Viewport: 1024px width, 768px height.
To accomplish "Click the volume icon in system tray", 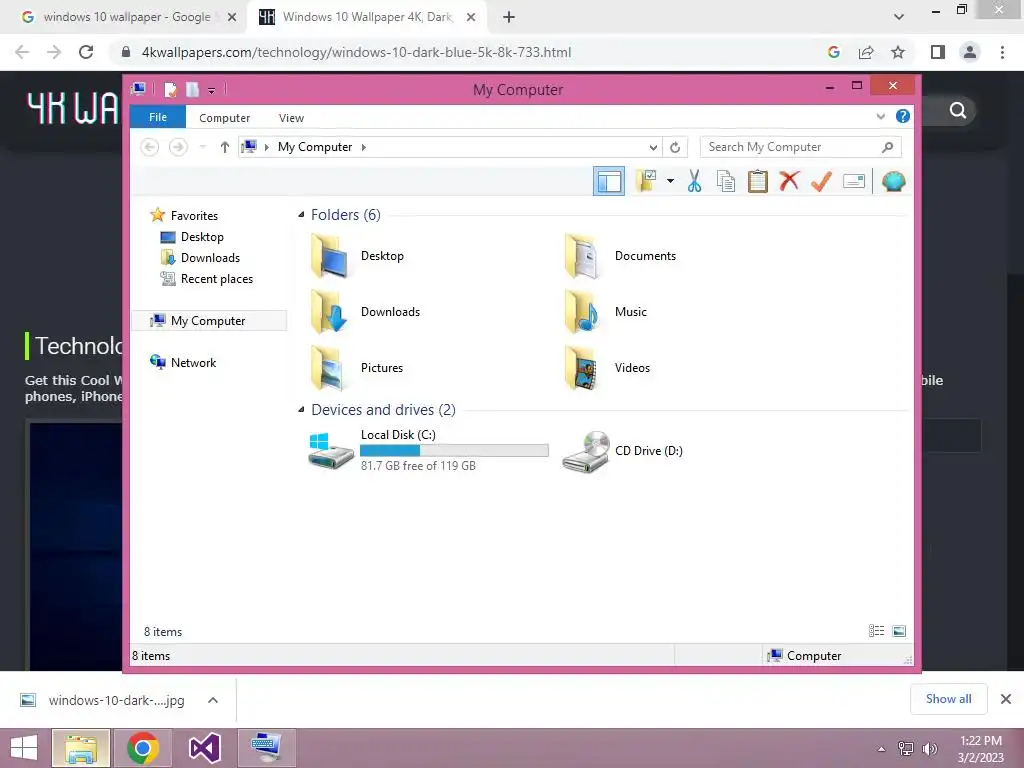I will (929, 749).
